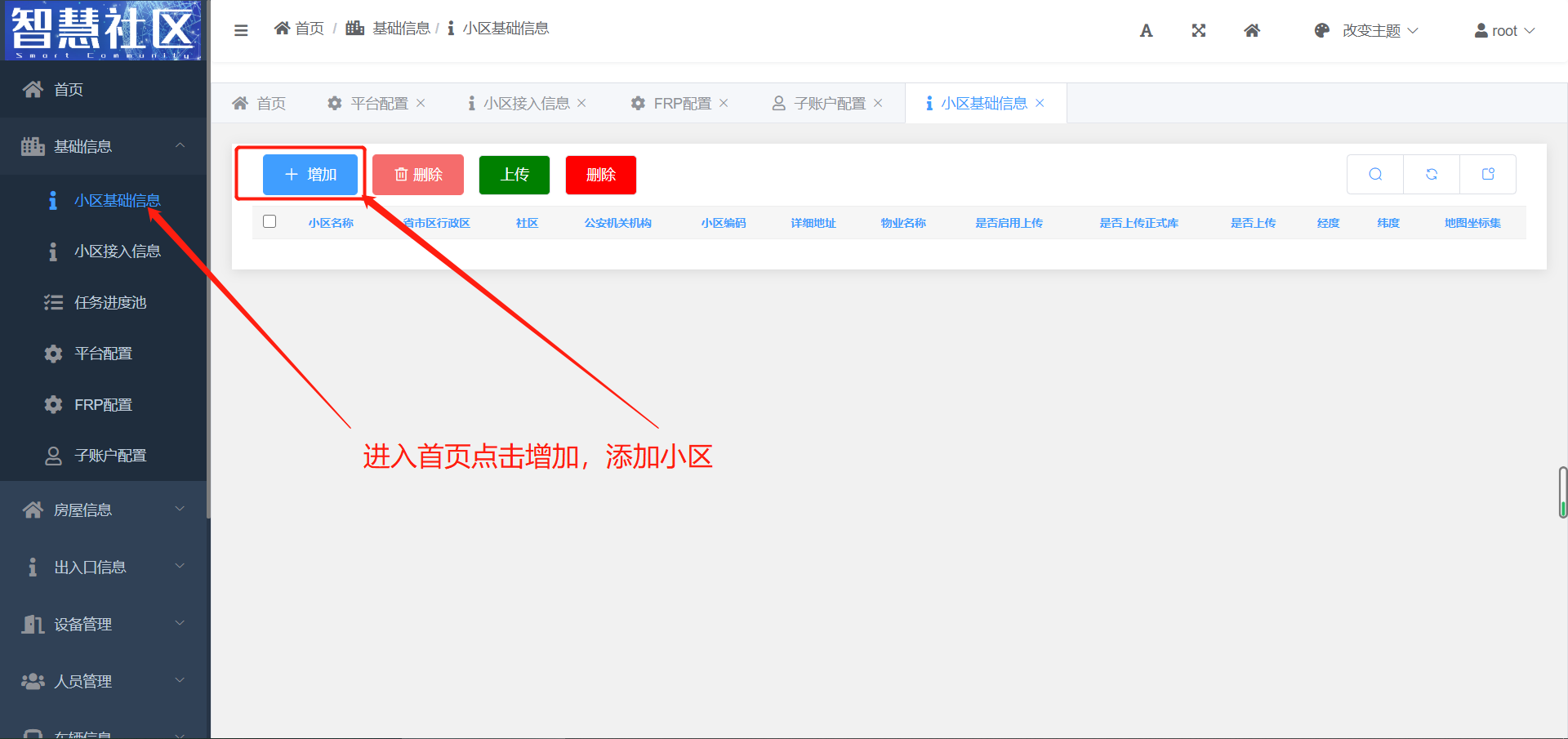Viewport: 1568px width, 739px height.
Task: Click the search icon above the table
Action: [1375, 174]
